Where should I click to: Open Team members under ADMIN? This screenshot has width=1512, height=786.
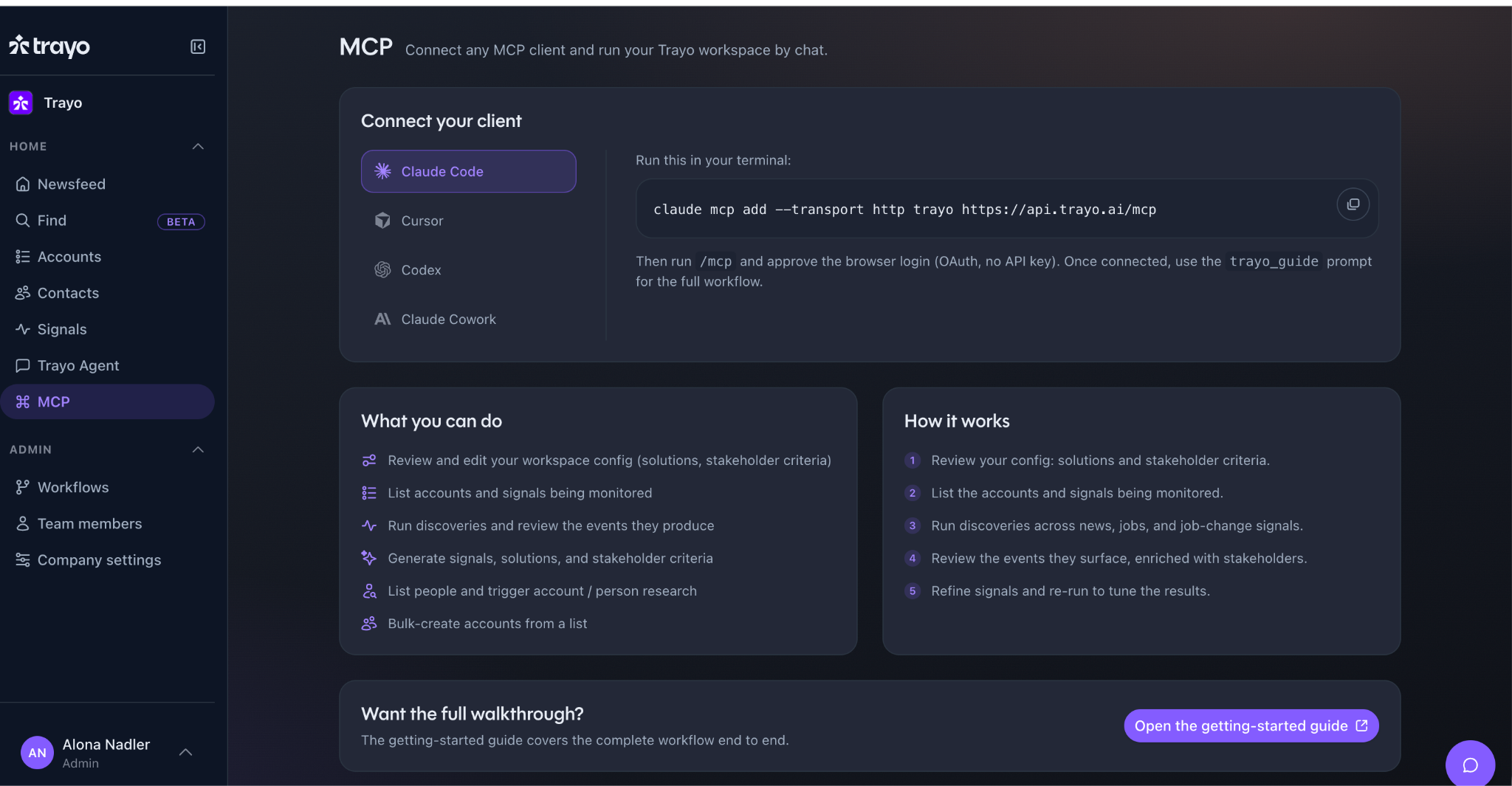click(107, 523)
